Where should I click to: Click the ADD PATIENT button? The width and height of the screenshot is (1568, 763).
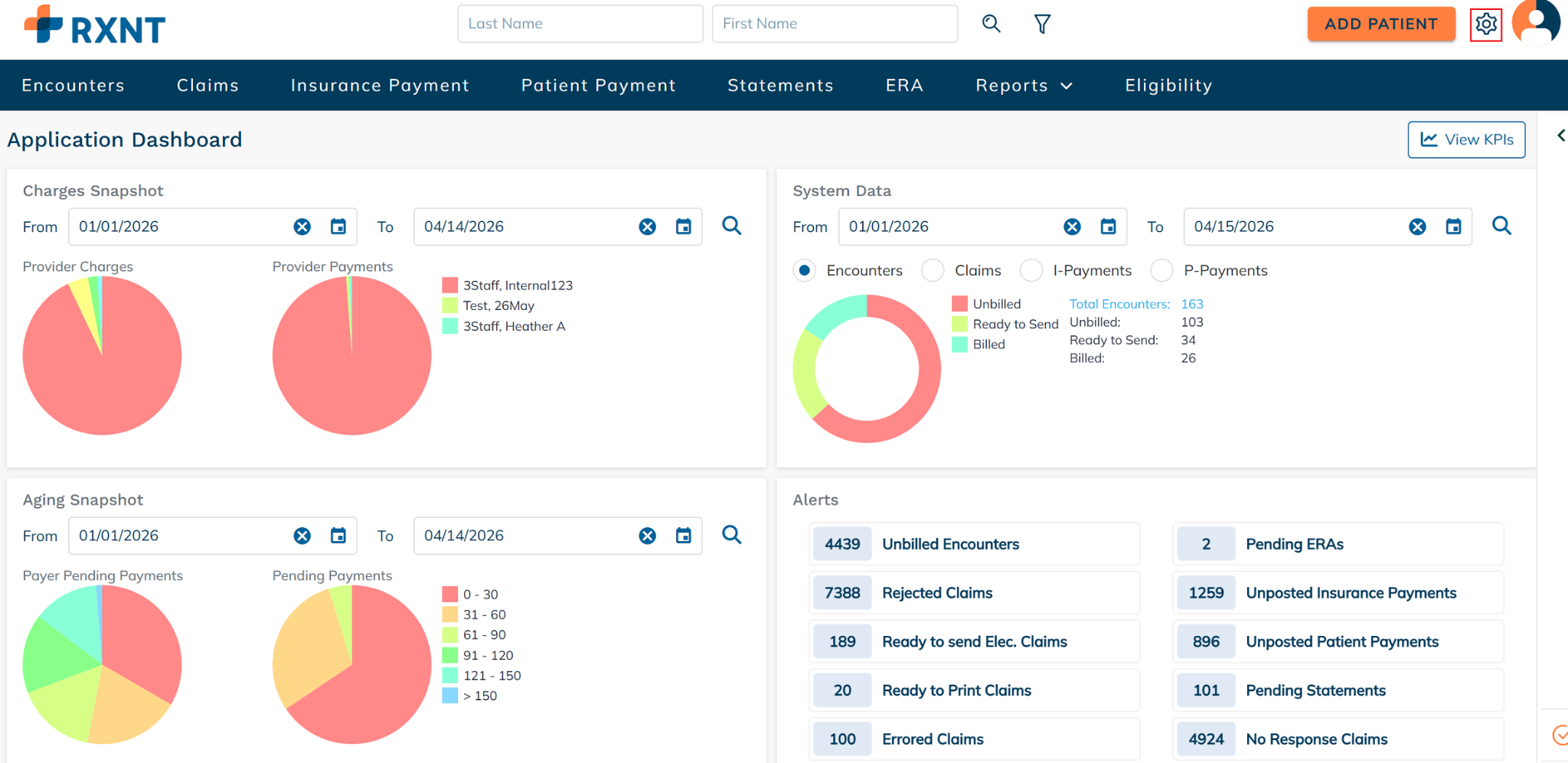1380,24
